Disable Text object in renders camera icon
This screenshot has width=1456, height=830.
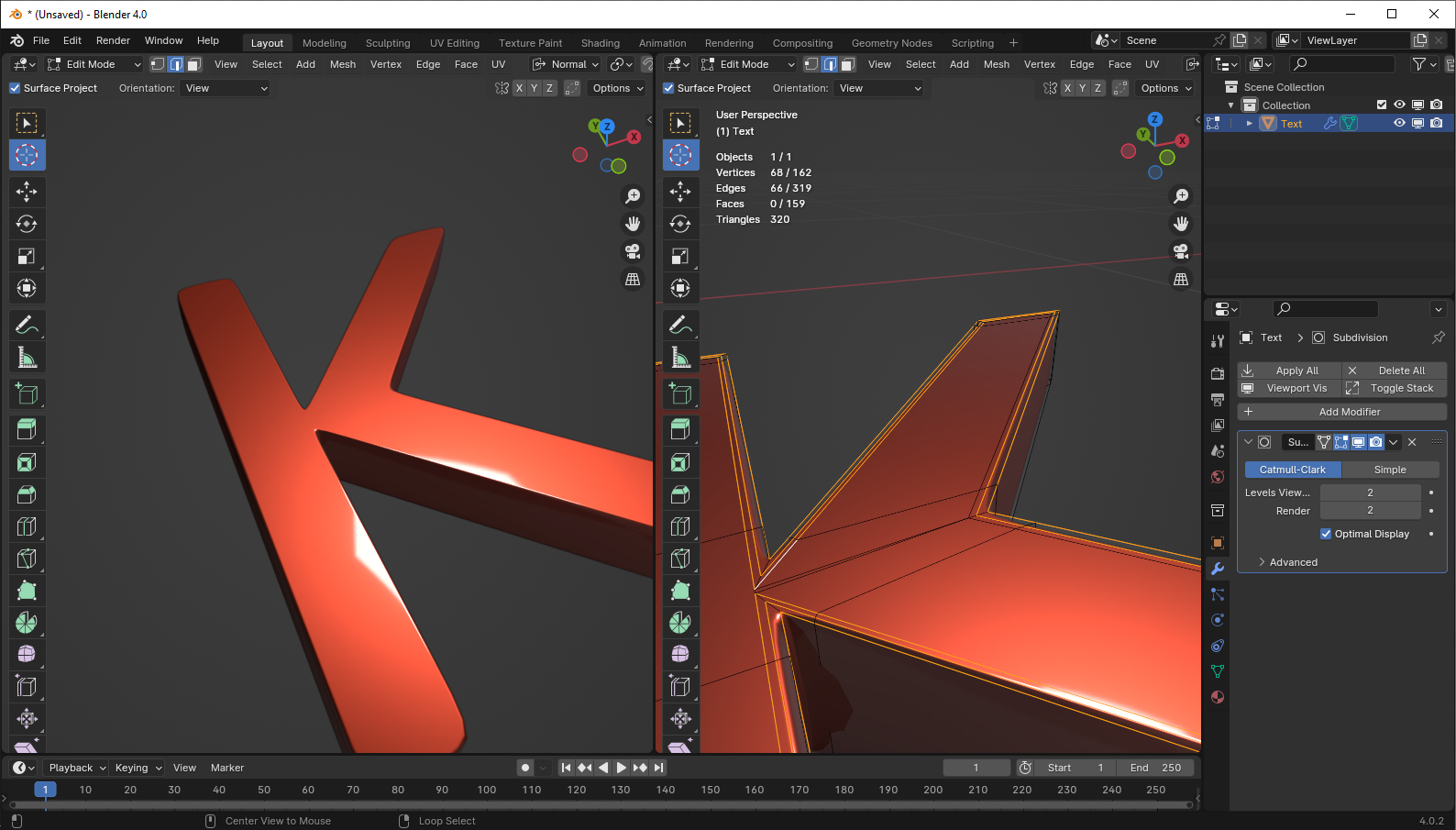tap(1436, 123)
